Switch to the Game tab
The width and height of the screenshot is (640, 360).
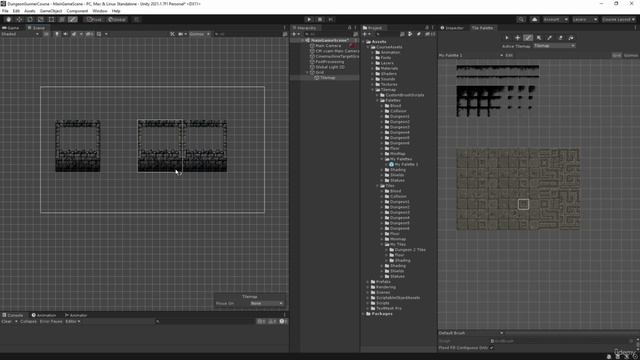click(x=11, y=28)
